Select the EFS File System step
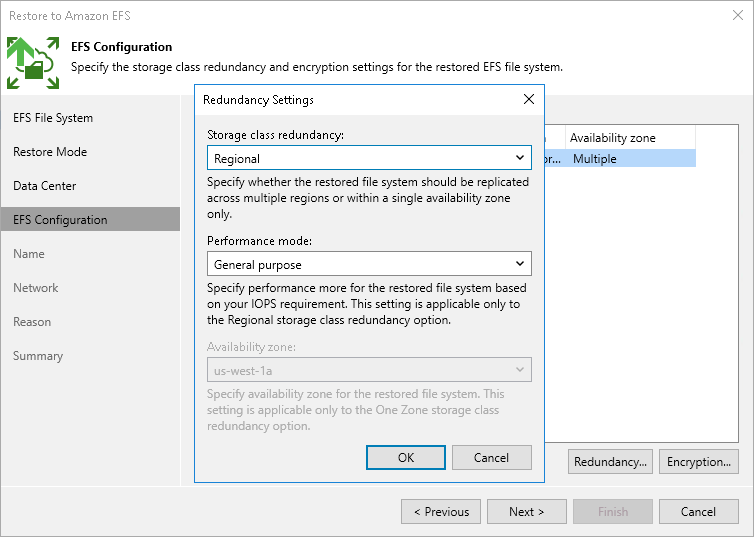754x537 pixels. 53,118
